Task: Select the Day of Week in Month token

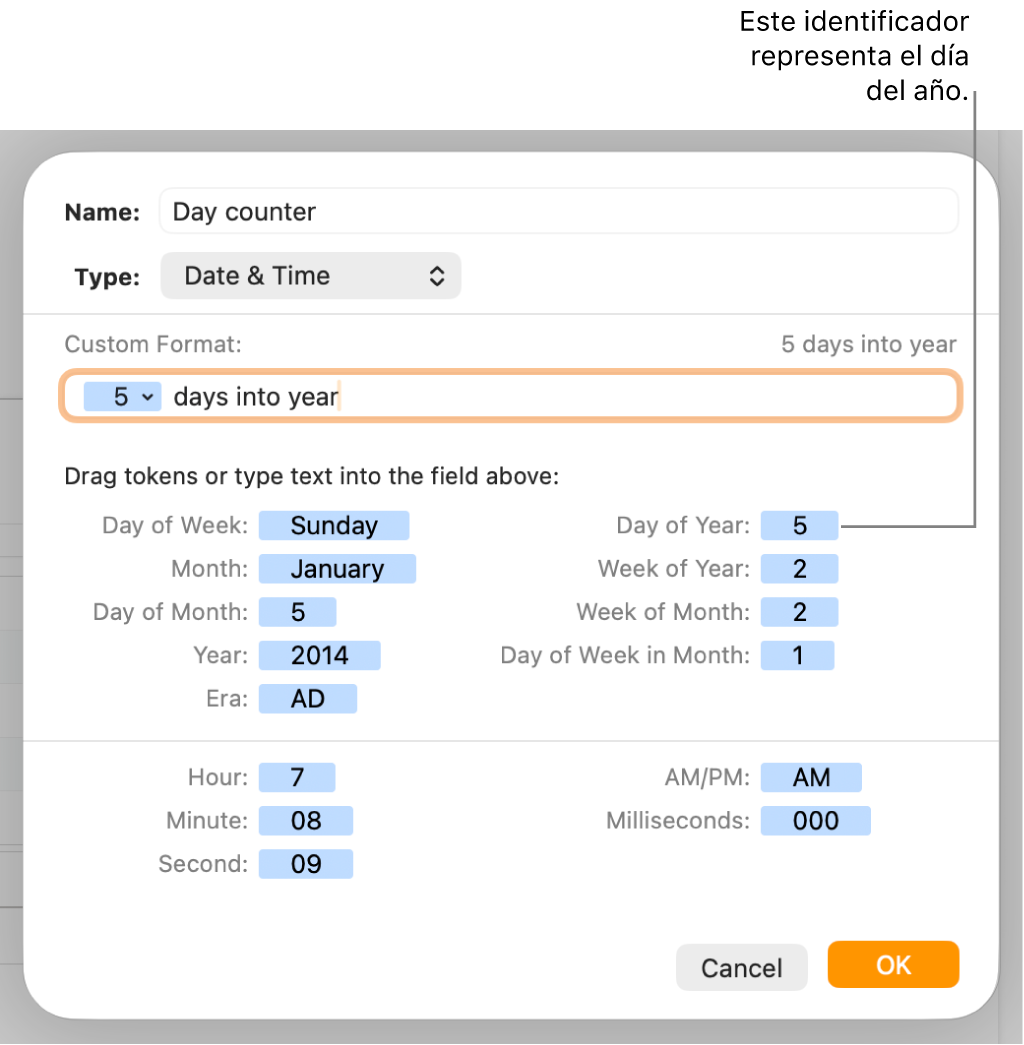Action: [x=797, y=655]
